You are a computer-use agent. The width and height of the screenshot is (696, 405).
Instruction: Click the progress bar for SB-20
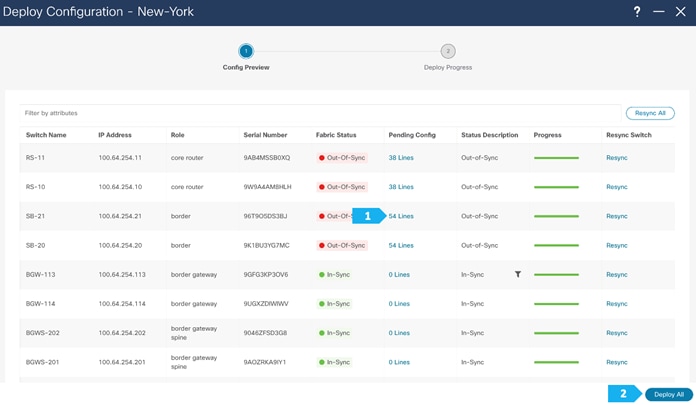coord(556,245)
